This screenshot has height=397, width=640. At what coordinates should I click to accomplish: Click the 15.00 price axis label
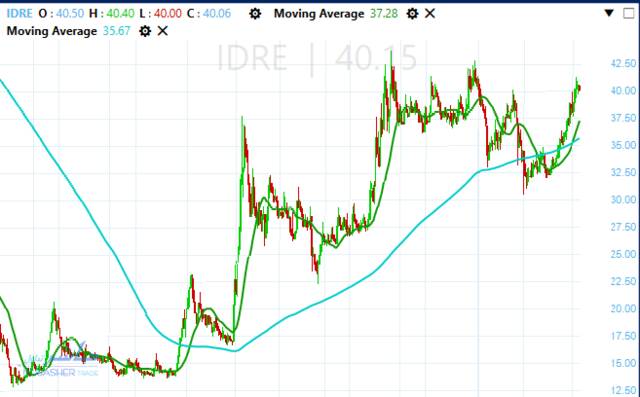[x=623, y=363]
